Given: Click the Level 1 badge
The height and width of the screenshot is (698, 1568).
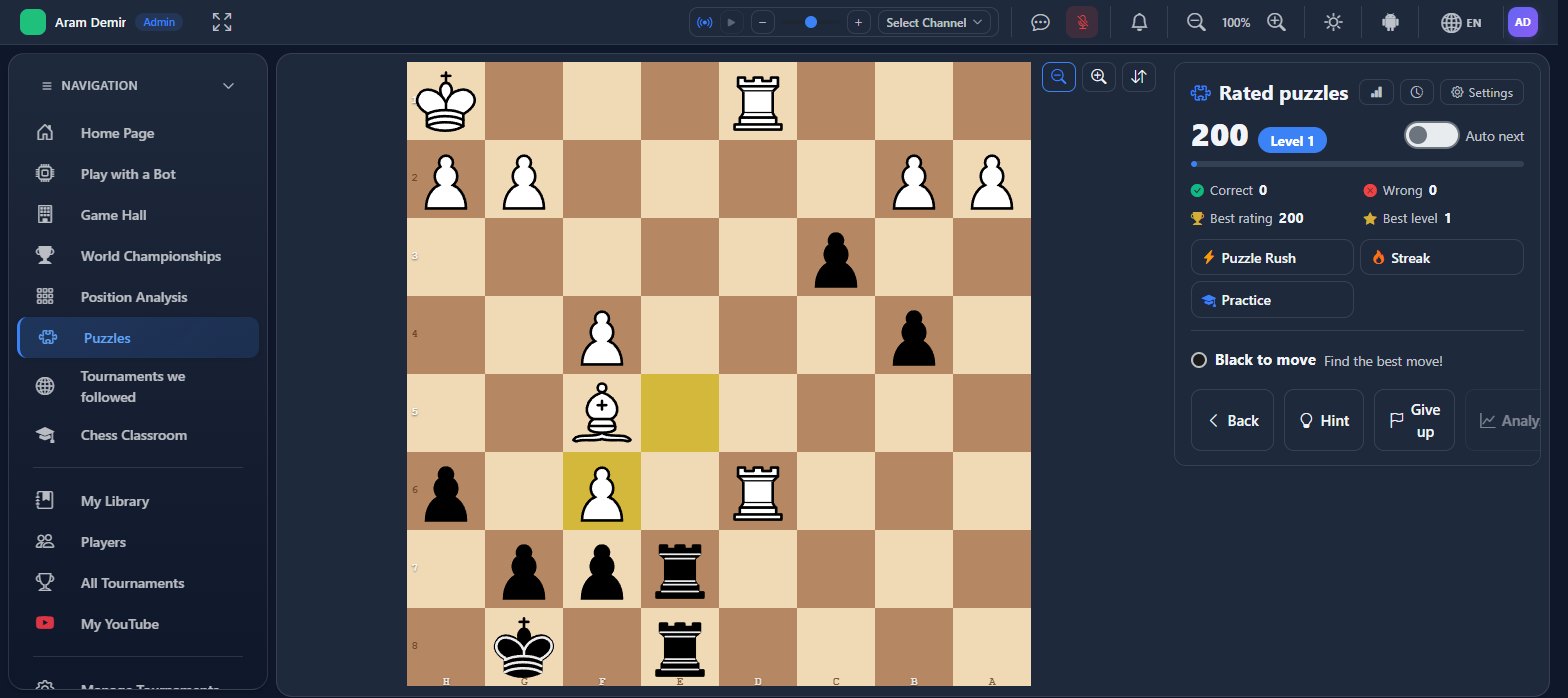Looking at the screenshot, I should point(1292,140).
